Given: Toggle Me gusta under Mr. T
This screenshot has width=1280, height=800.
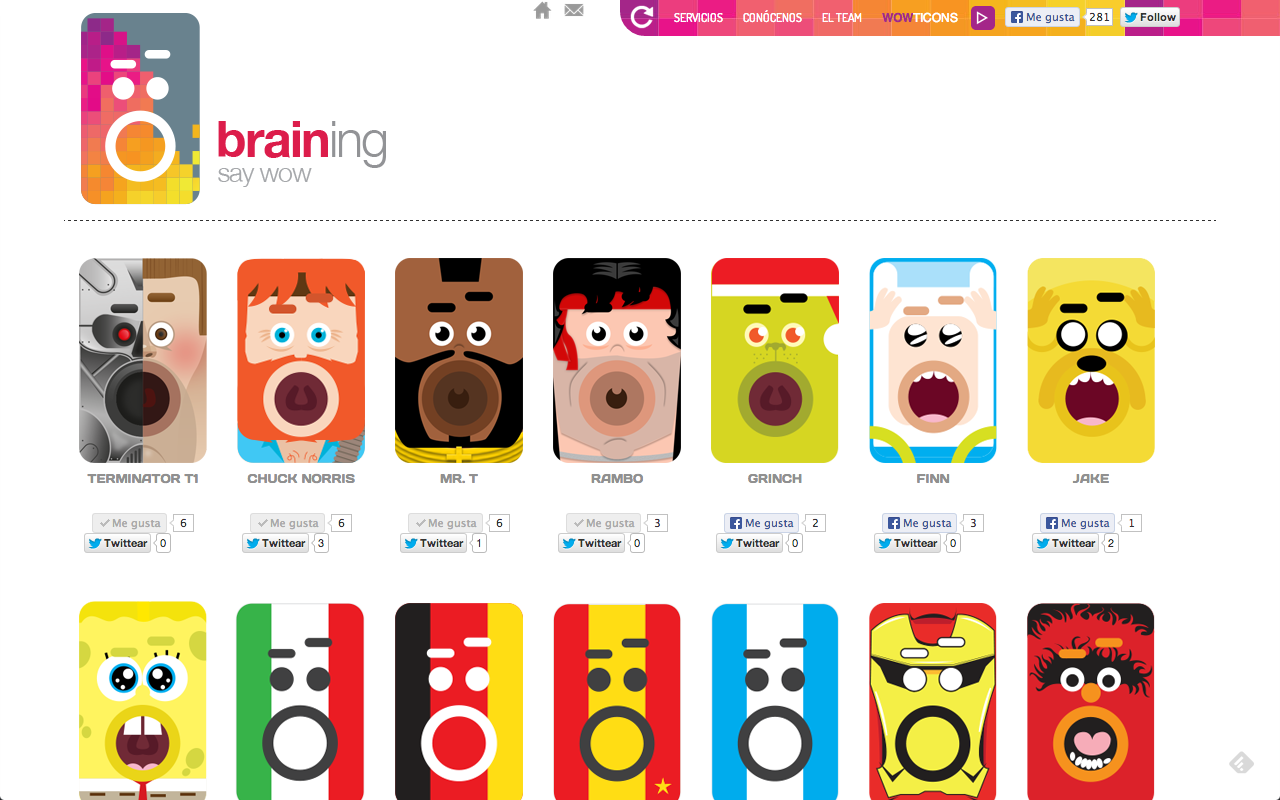Looking at the screenshot, I should (x=446, y=523).
